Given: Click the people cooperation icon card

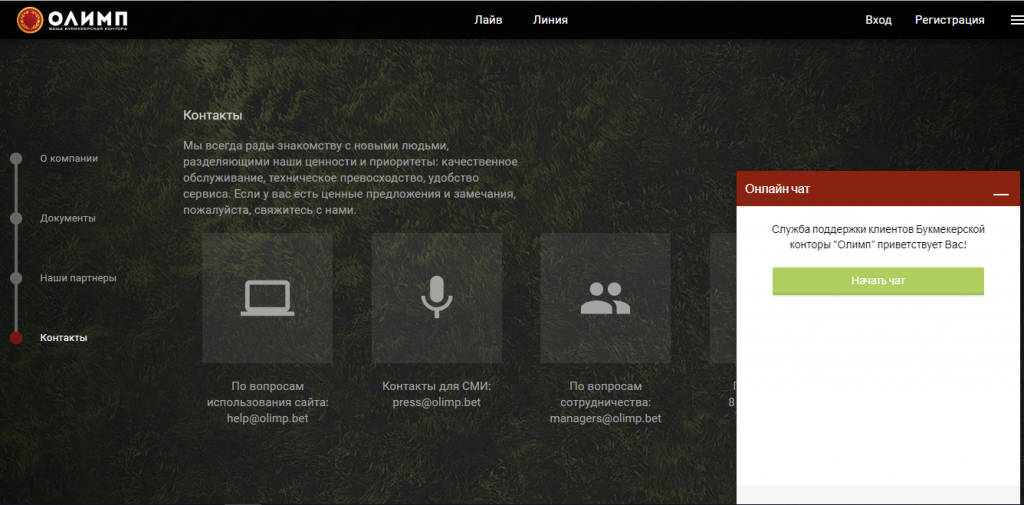Looking at the screenshot, I should tap(605, 298).
